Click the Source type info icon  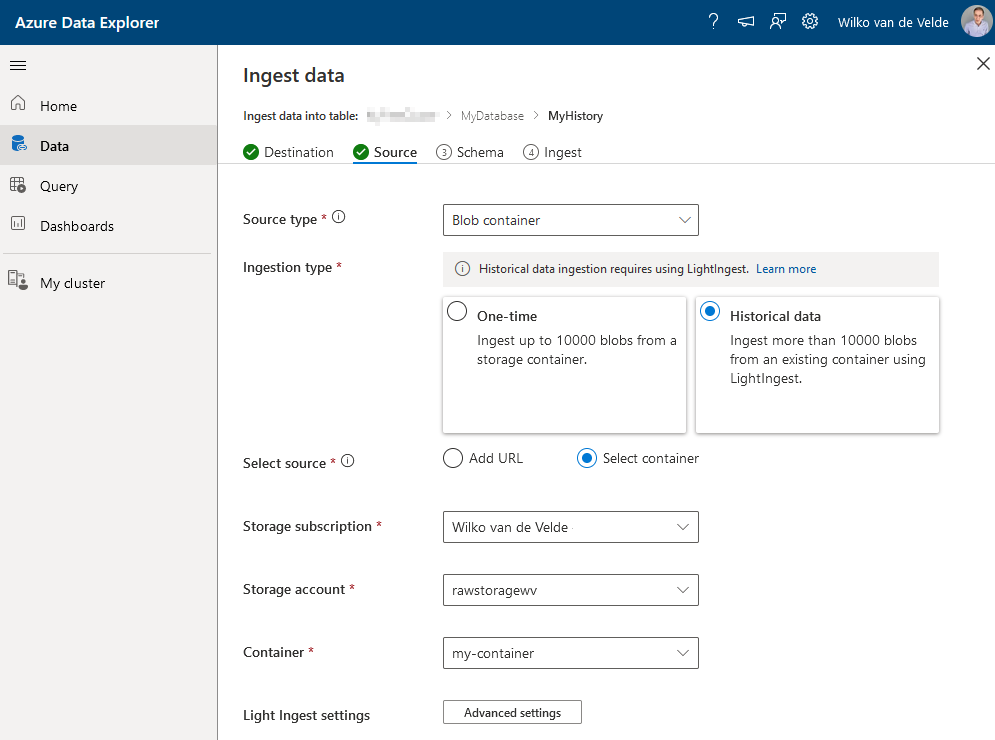(339, 218)
